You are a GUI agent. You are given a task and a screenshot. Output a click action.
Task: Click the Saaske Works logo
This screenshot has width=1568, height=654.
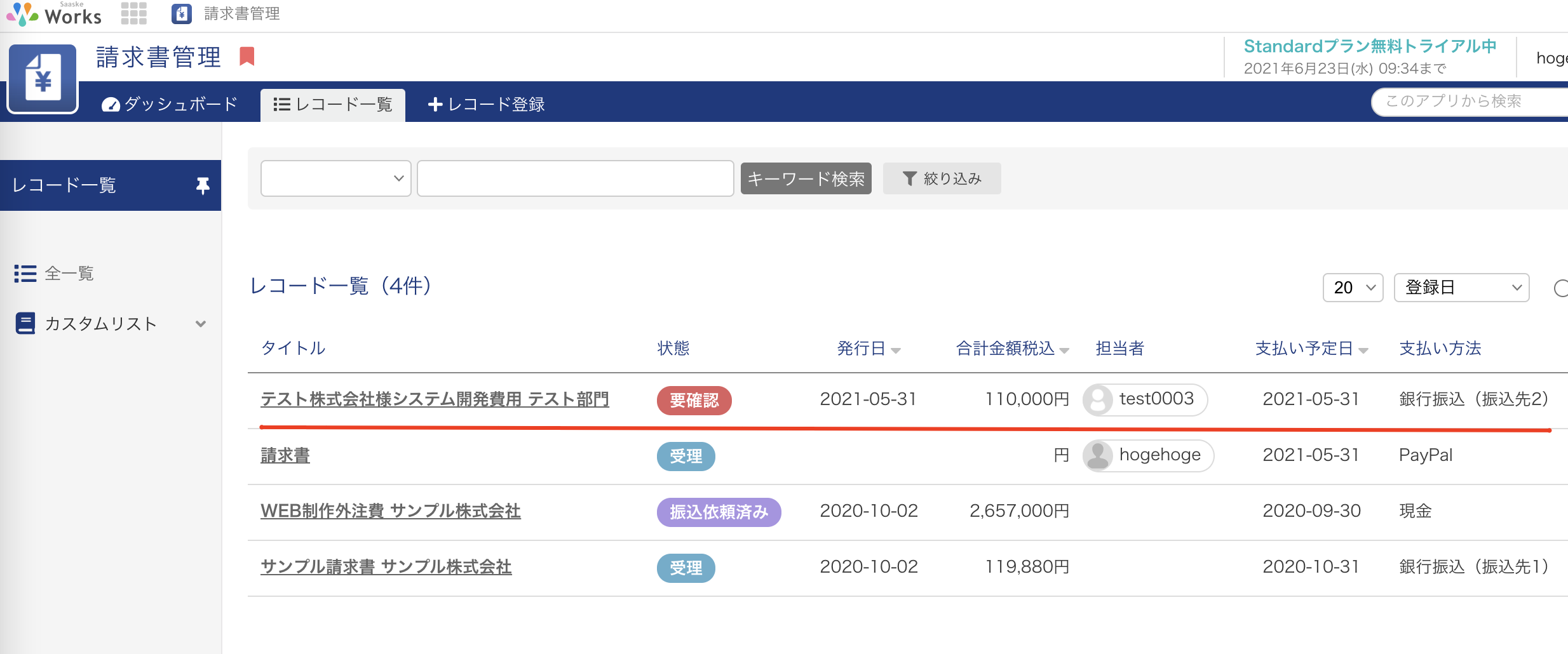point(54,14)
